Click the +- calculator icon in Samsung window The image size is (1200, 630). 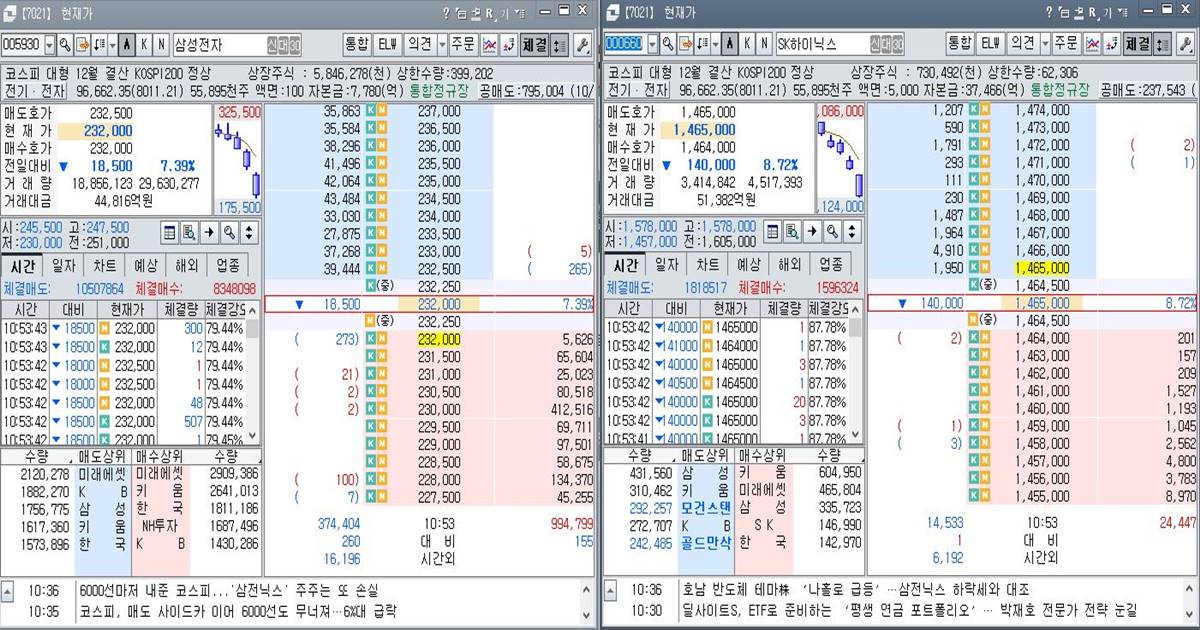[508, 45]
